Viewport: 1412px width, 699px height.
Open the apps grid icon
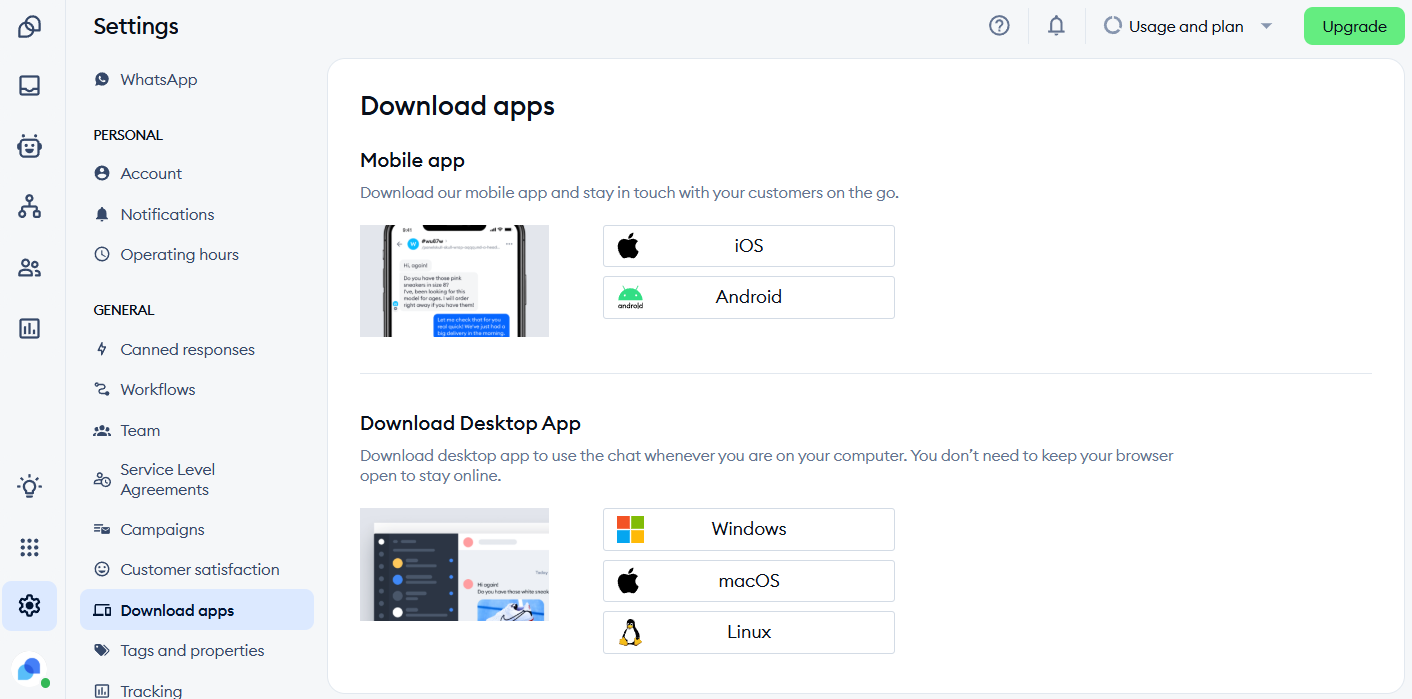(30, 547)
